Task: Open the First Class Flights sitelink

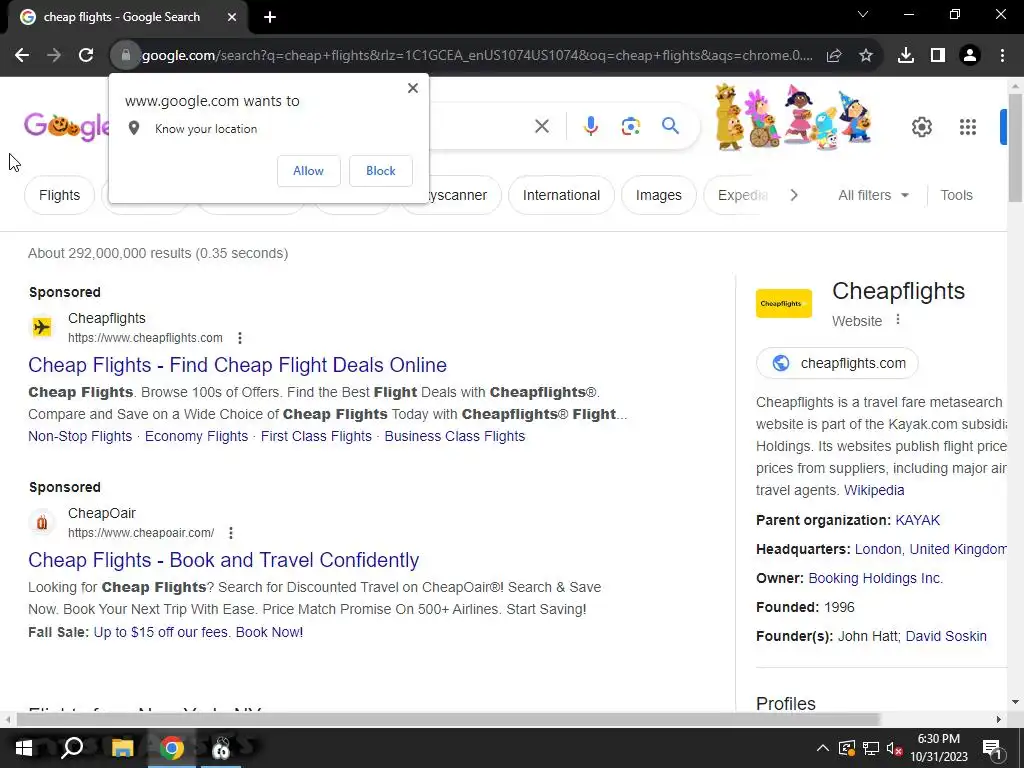Action: (316, 436)
